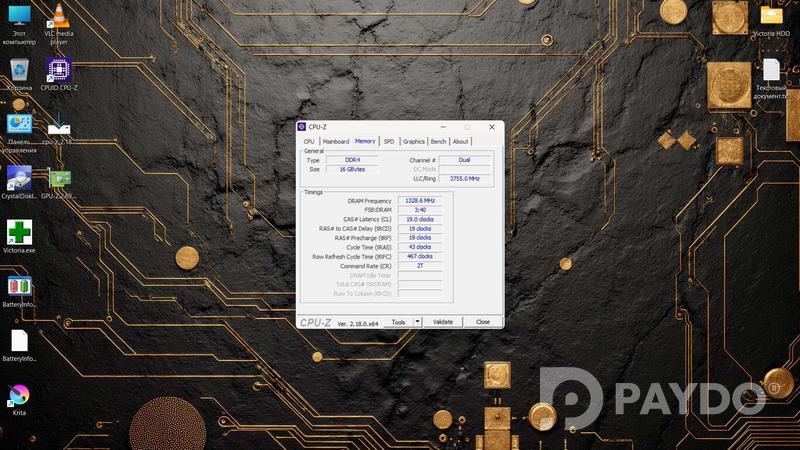This screenshot has height=450, width=800.
Task: Switch to the CPU tab in CPU-Z
Action: [309, 142]
